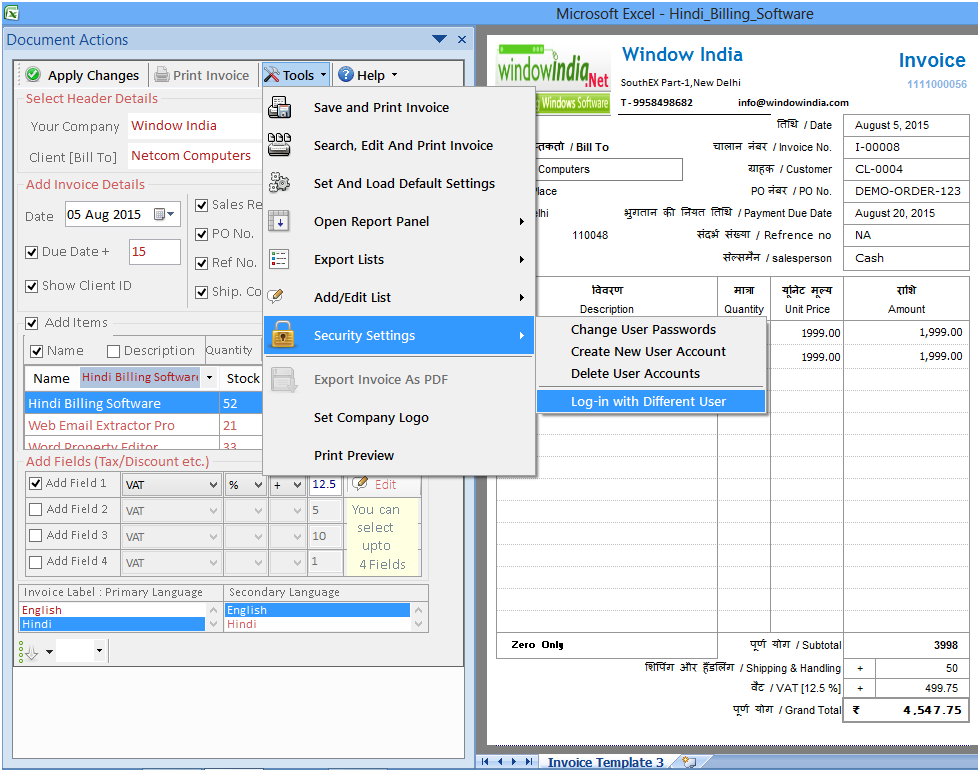Click info@windowindia.com email on invoice
Image resolution: width=978 pixels, height=772 pixels.
coord(793,102)
